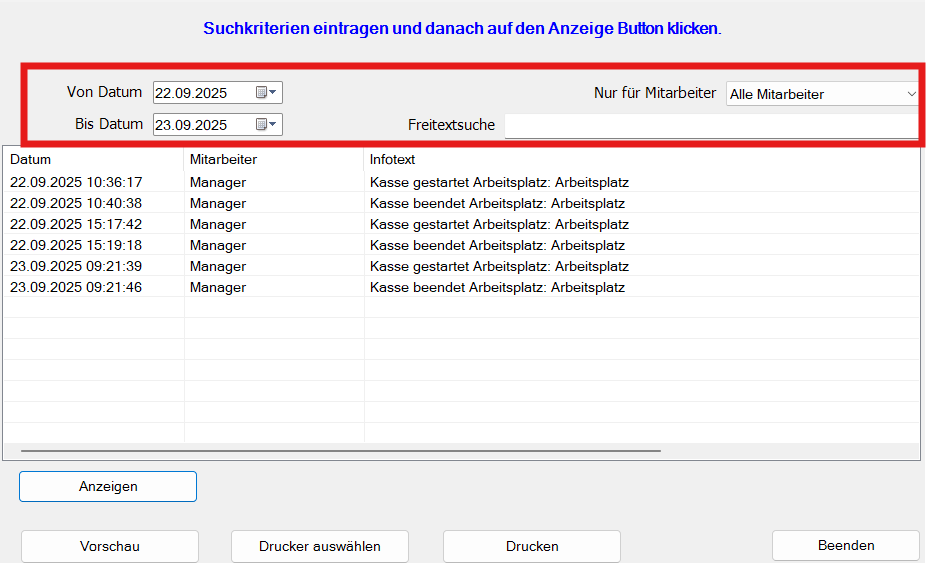Click Kasse beendet infotext in 09:21:46 row
926x563 pixels.
pyautogui.click(x=497, y=287)
